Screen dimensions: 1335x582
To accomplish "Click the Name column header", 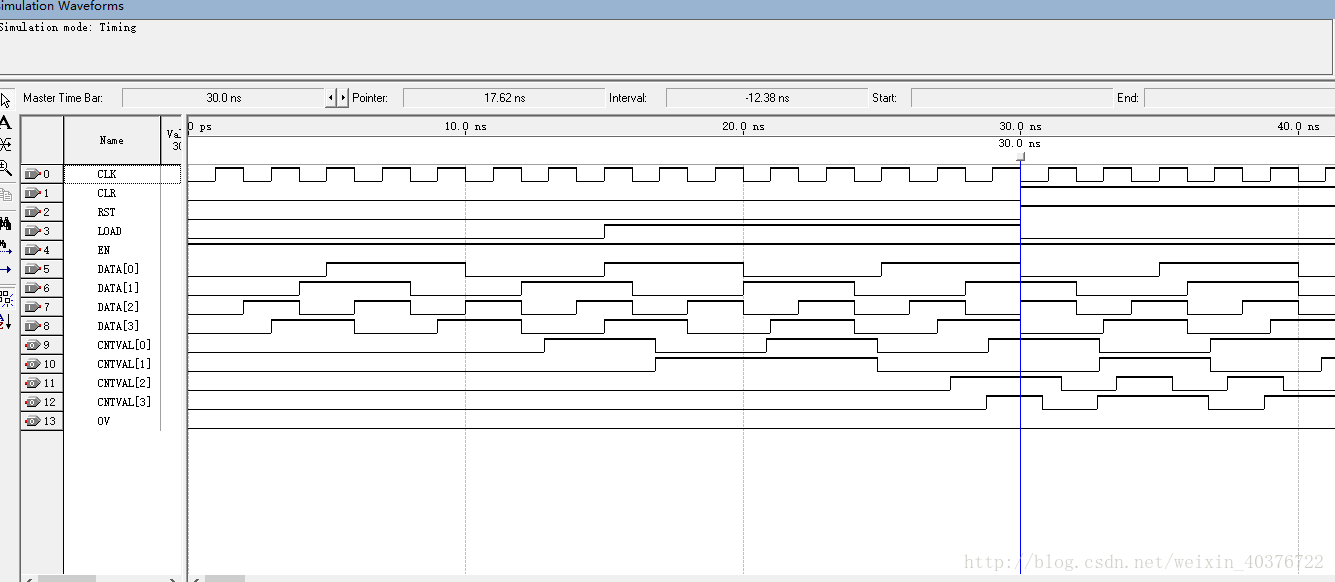I will (x=112, y=140).
